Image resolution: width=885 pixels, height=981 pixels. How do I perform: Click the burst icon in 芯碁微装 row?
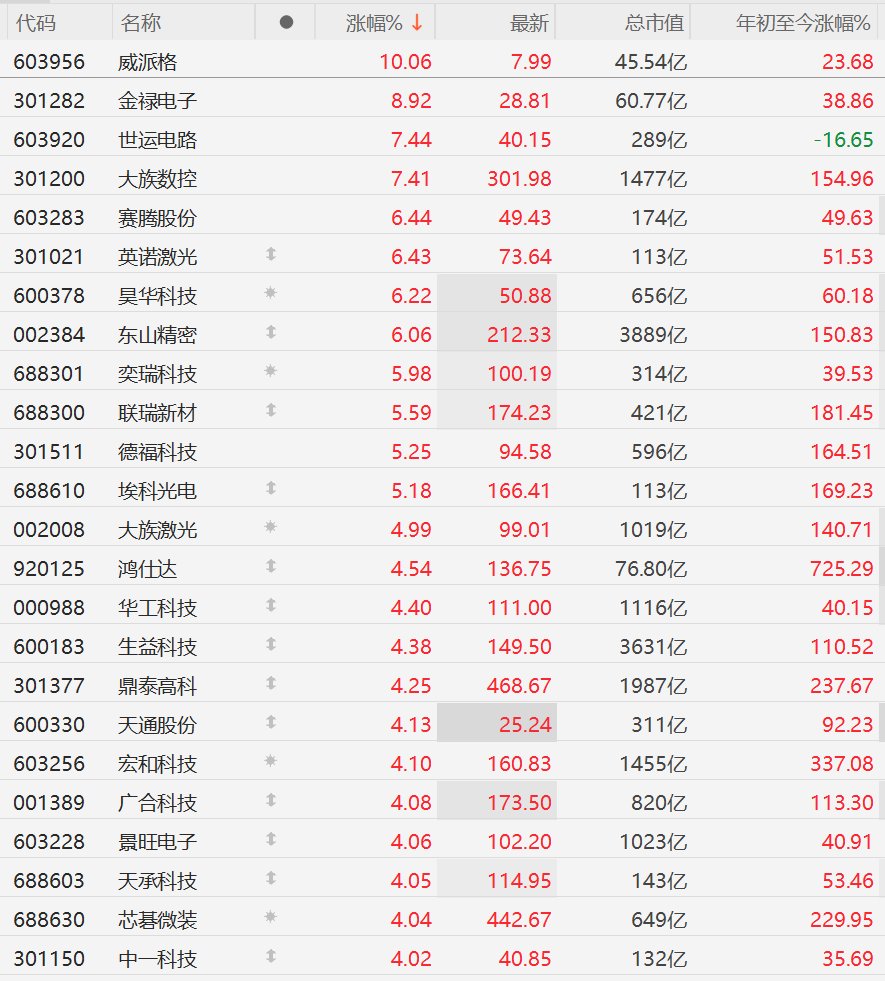pyautogui.click(x=271, y=917)
